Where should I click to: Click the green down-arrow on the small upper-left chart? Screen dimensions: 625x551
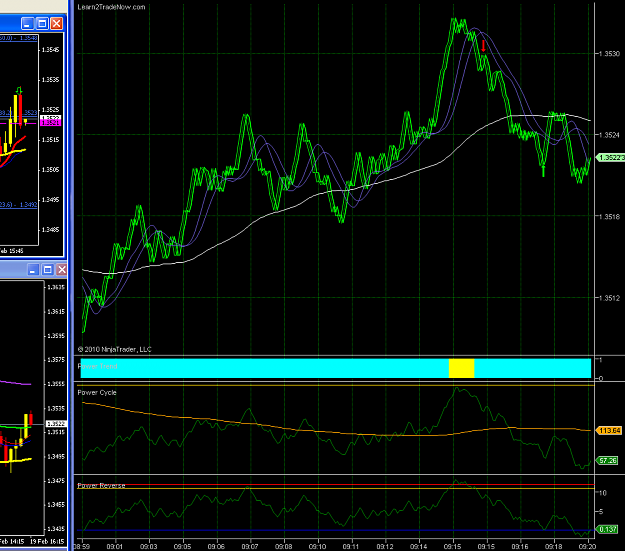click(x=19, y=91)
